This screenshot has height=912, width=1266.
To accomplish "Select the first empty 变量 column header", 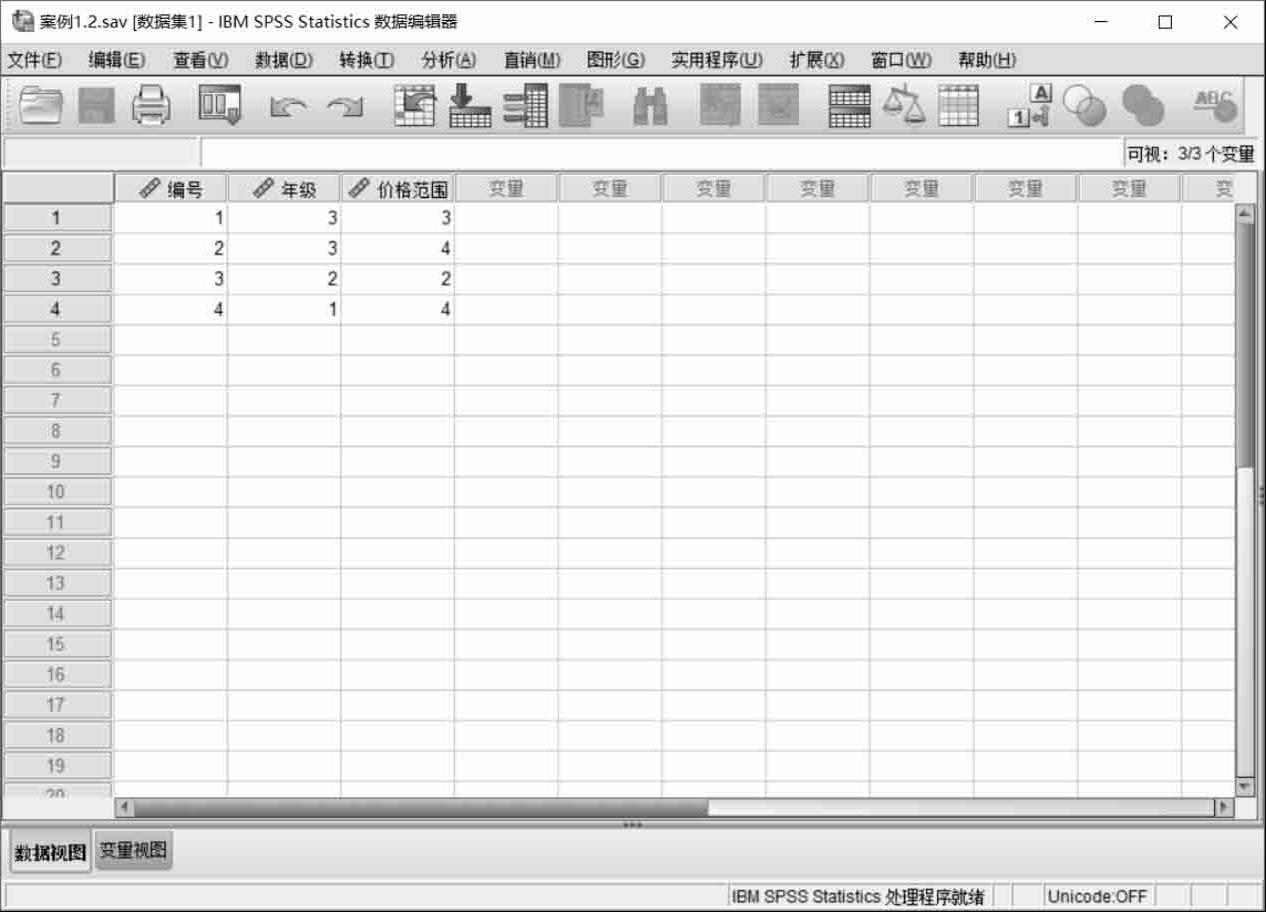I will click(x=507, y=189).
